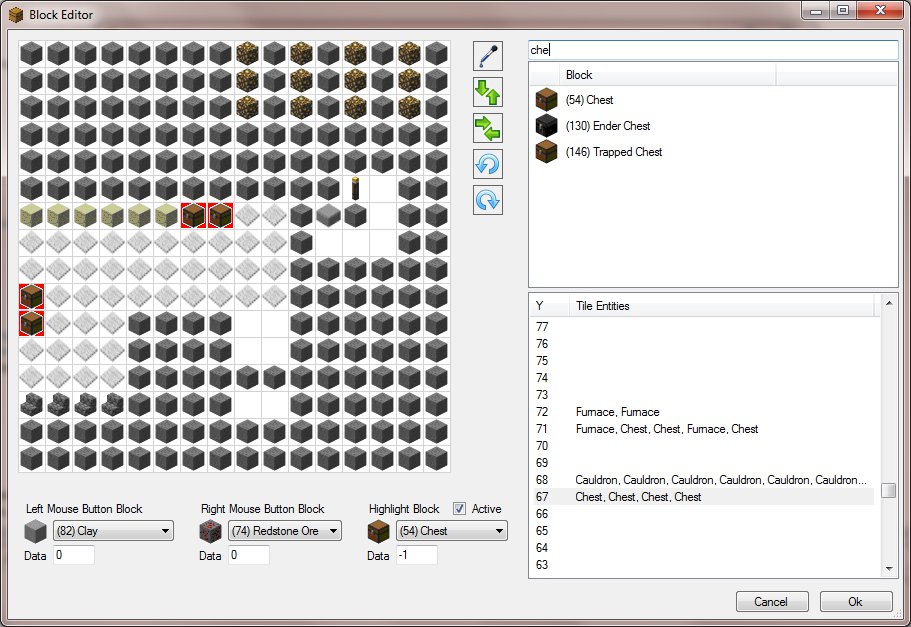The image size is (911, 627).
Task: Click the 'Right Mouse Button Block' label
Action: [x=262, y=509]
